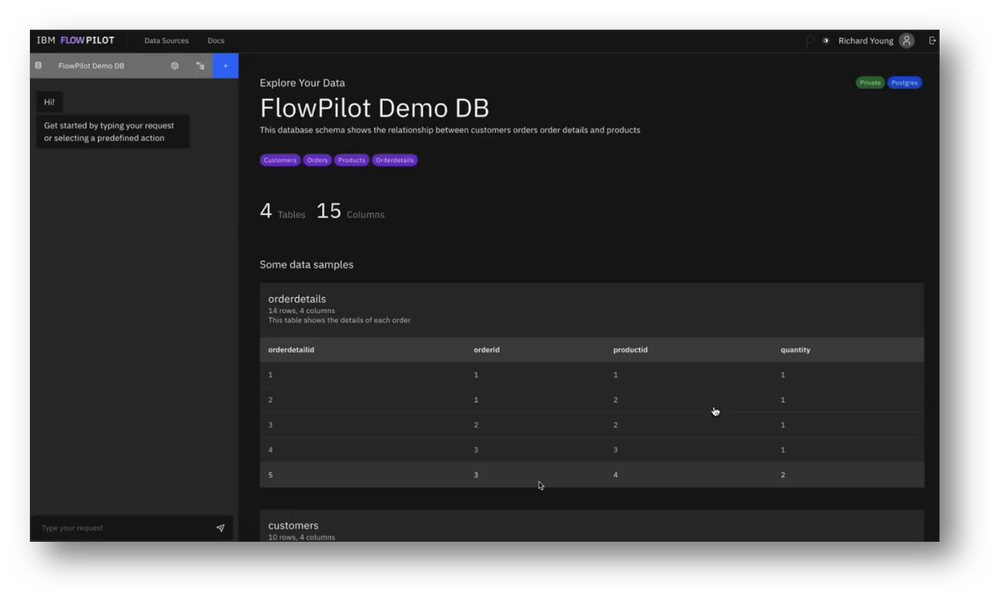Click the '15 Columns' count
The height and width of the screenshot is (602, 1000).
[350, 211]
